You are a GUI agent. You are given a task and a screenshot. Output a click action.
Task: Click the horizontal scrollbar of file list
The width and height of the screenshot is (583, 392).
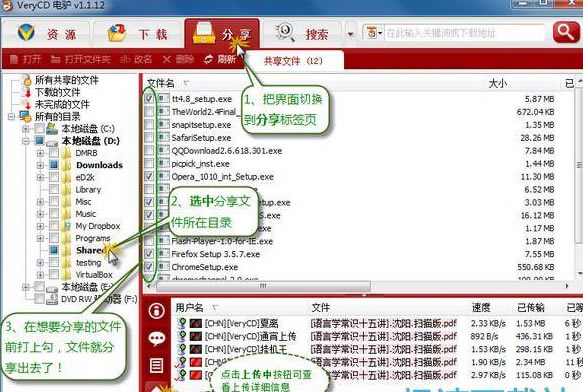tap(263, 286)
